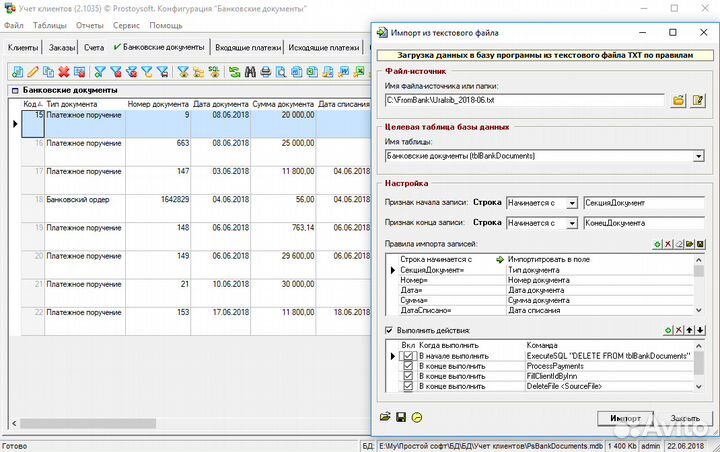Viewport: 720px width, 452px height.
Task: Open dropdown for 'Признак конца записи'
Action: click(572, 222)
